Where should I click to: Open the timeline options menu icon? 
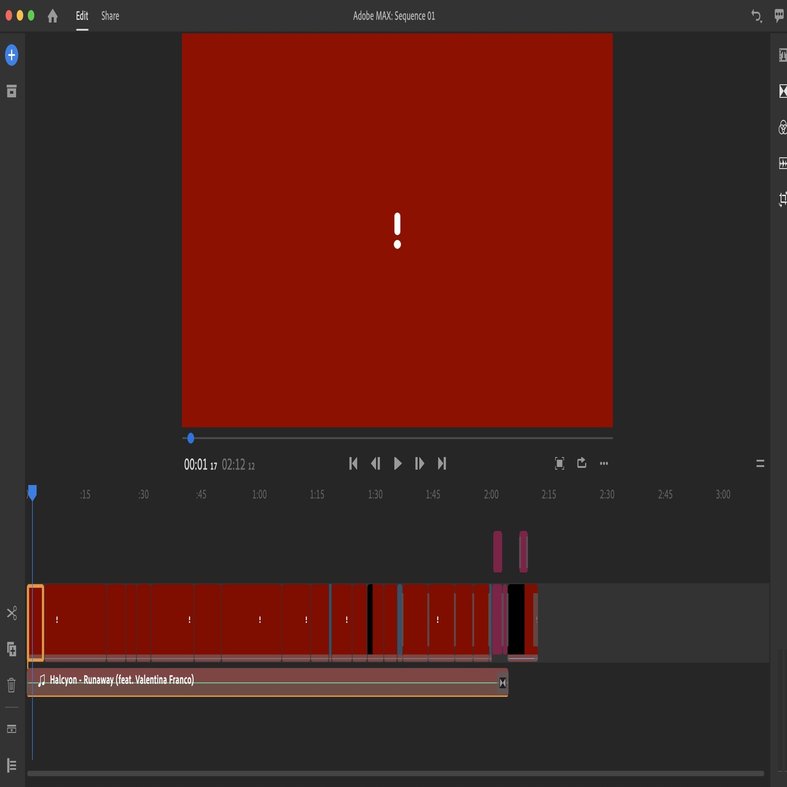coord(760,464)
